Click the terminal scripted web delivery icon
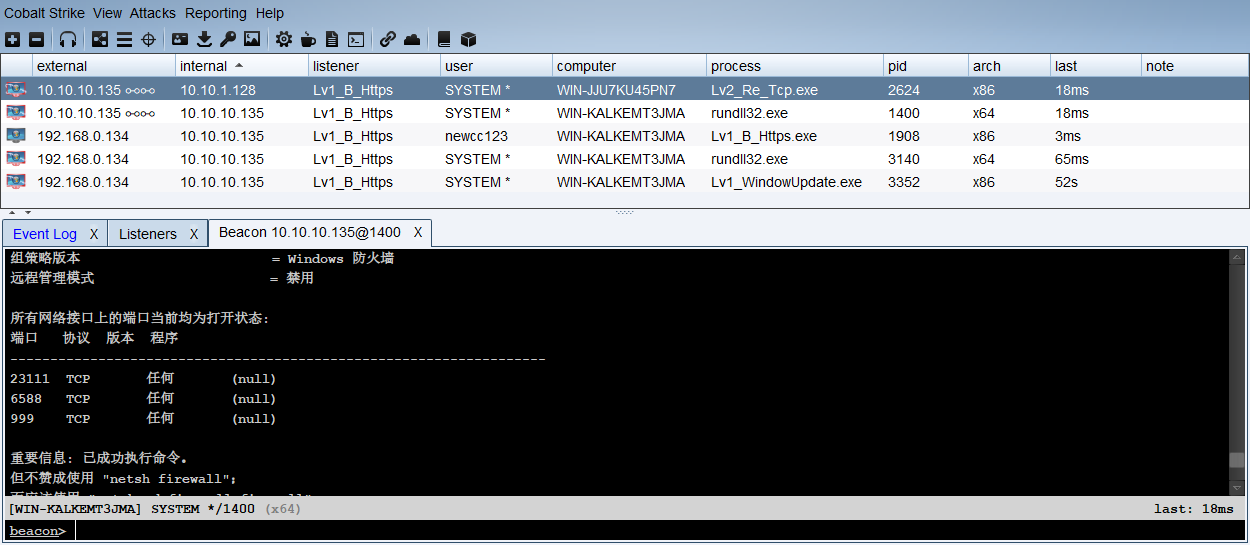The image size is (1250, 545). pyautogui.click(x=356, y=40)
